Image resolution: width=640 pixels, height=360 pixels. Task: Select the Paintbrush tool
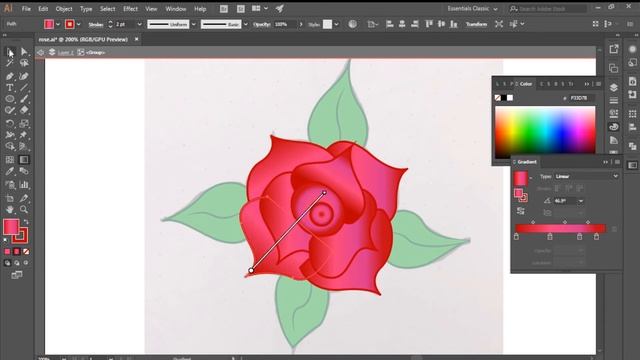[x=24, y=99]
